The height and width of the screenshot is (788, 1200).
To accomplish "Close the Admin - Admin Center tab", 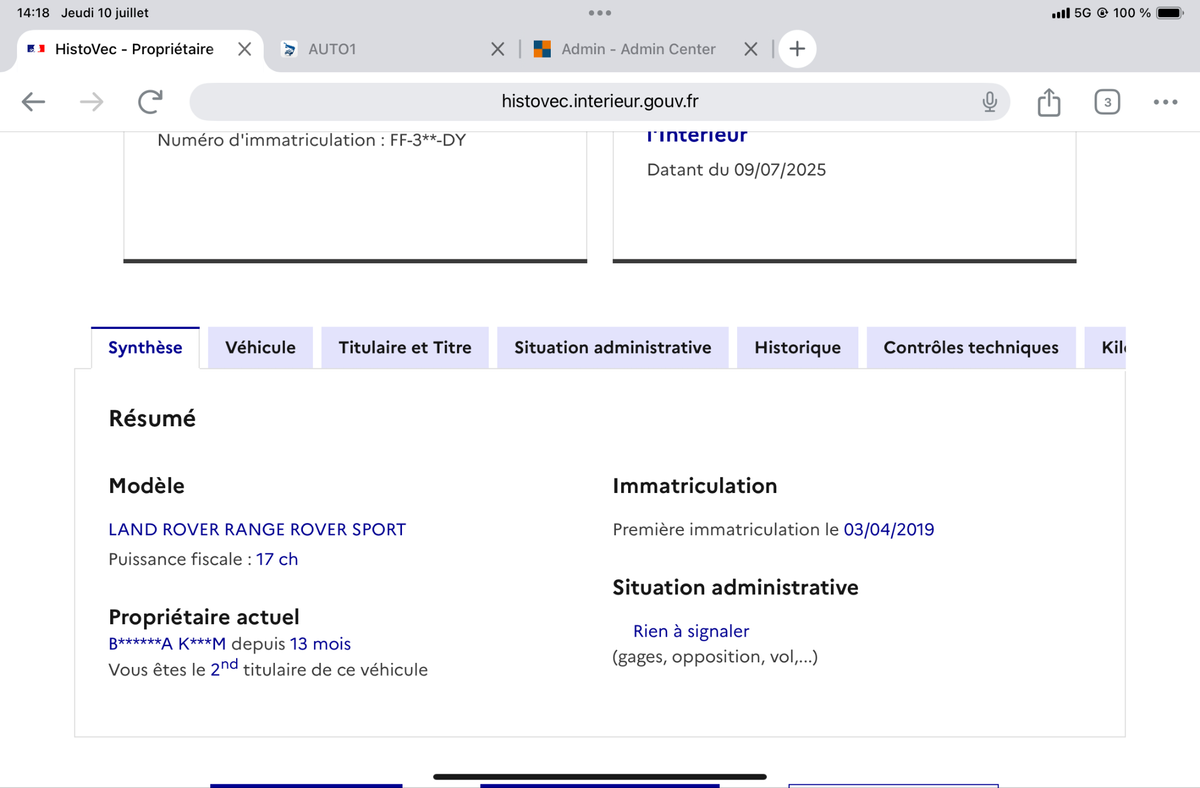I will click(x=752, y=48).
